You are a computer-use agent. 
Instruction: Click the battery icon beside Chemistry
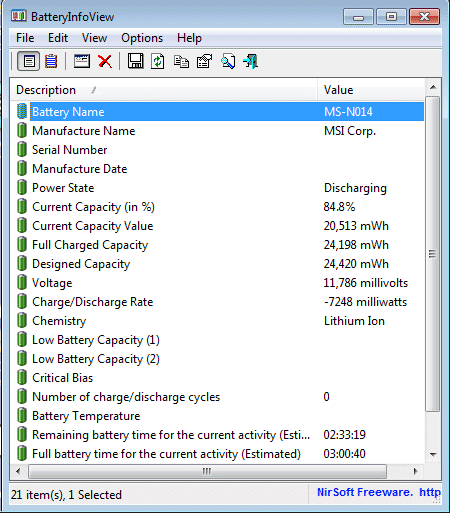click(x=22, y=320)
